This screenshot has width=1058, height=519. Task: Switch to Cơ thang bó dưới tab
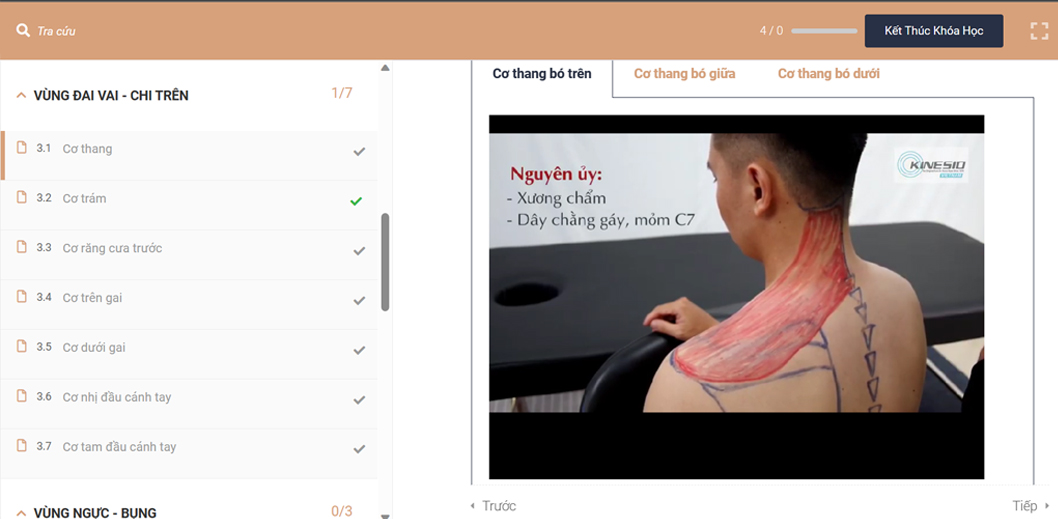pos(829,74)
